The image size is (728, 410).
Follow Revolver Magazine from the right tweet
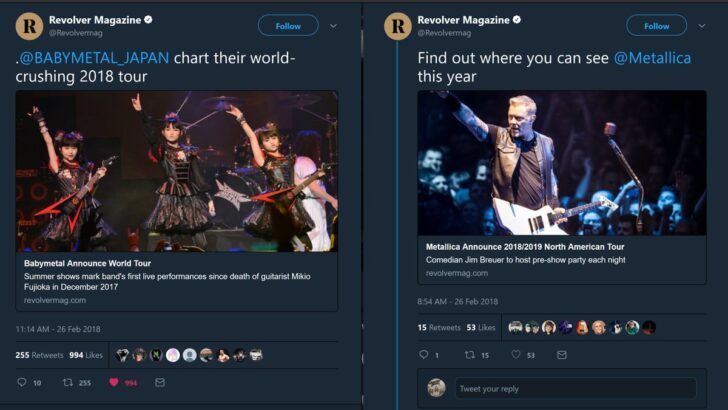coord(656,25)
